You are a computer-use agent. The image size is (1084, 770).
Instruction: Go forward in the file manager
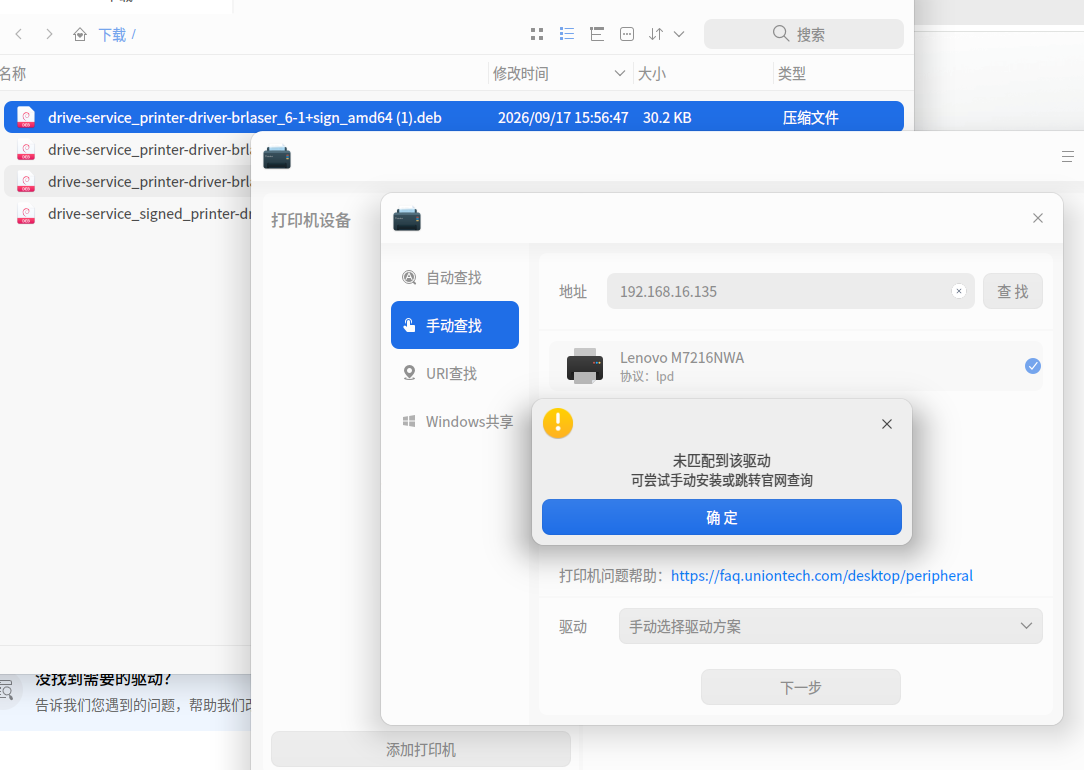pos(49,34)
